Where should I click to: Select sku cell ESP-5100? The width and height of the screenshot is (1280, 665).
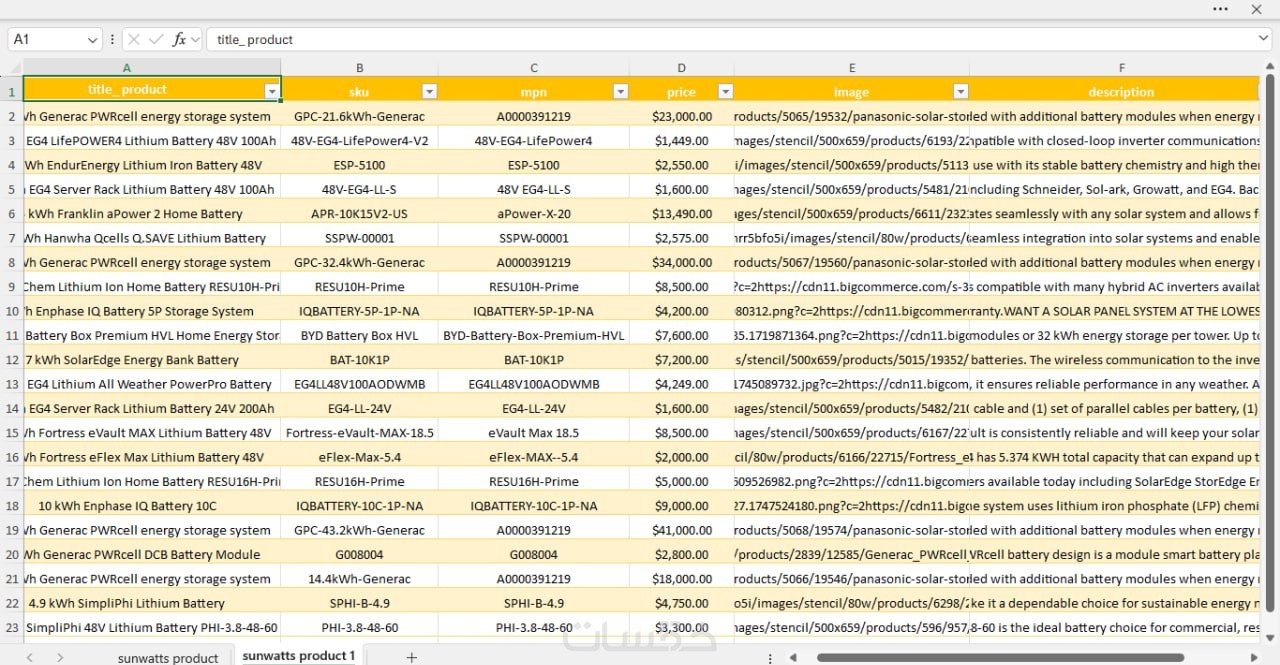click(x=359, y=165)
